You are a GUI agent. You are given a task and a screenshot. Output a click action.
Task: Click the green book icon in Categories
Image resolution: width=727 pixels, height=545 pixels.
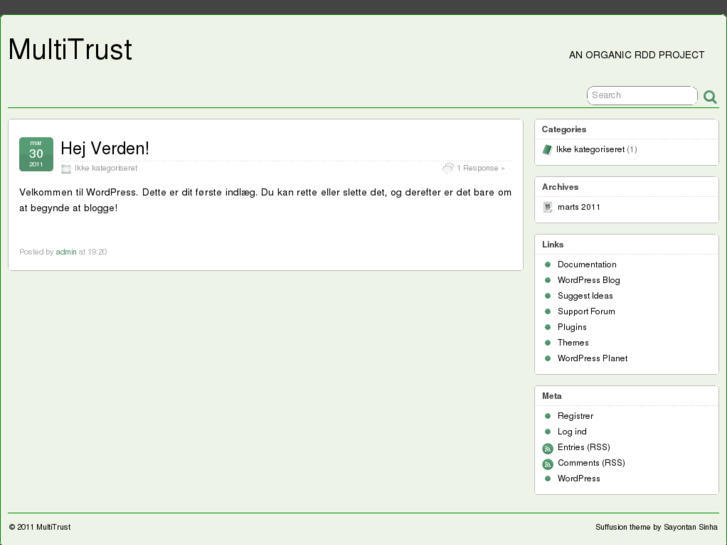coord(547,149)
